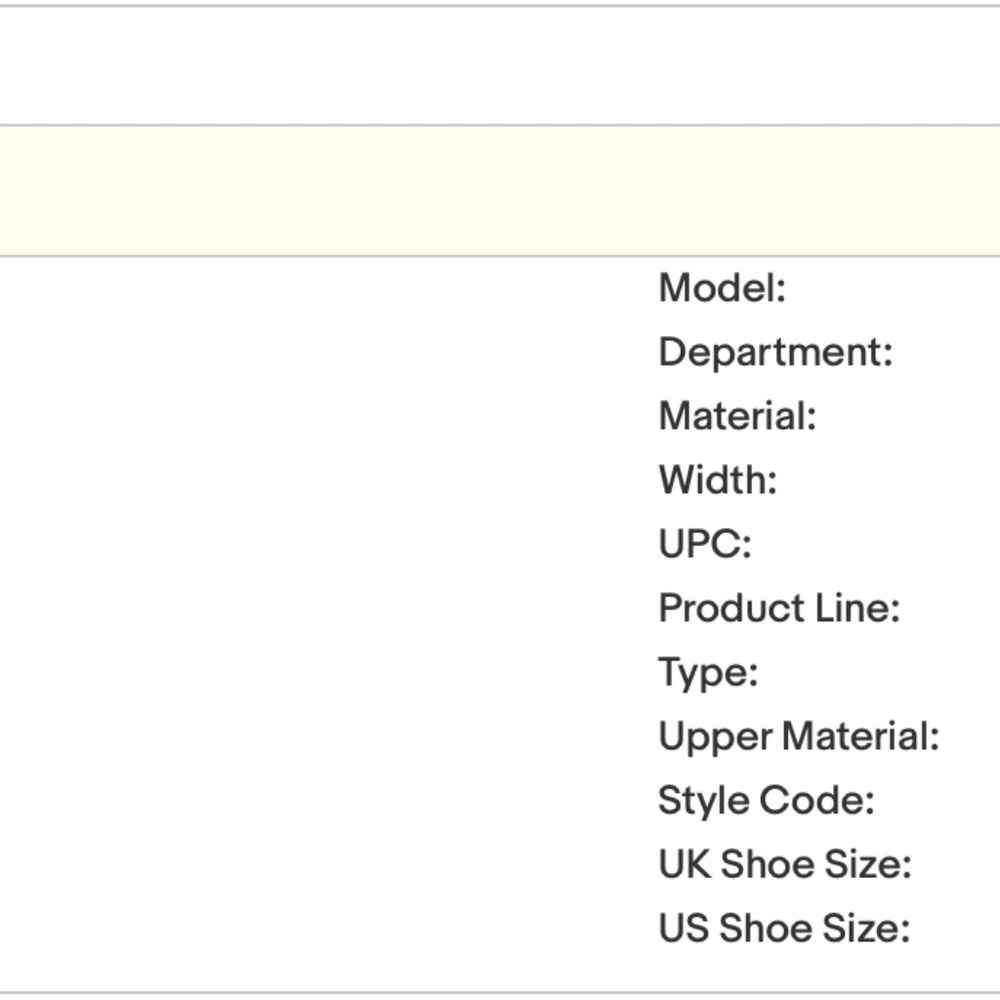Click the yellow banner's bottom border line

[x=500, y=256]
